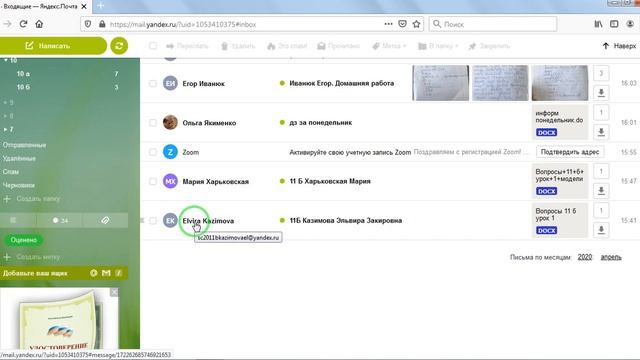Open the Черновики folder
The width and height of the screenshot is (640, 360).
tap(18, 185)
